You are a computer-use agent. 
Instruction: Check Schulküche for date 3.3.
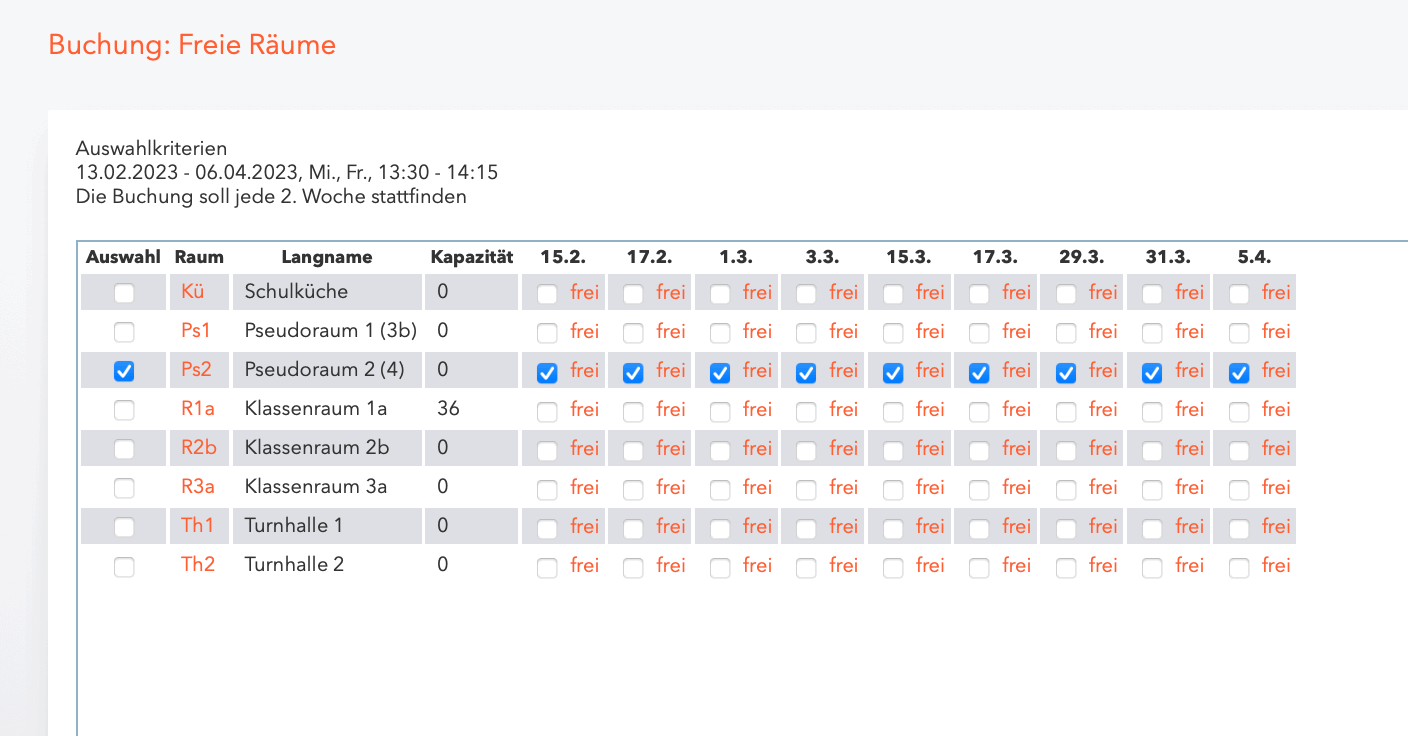point(806,294)
